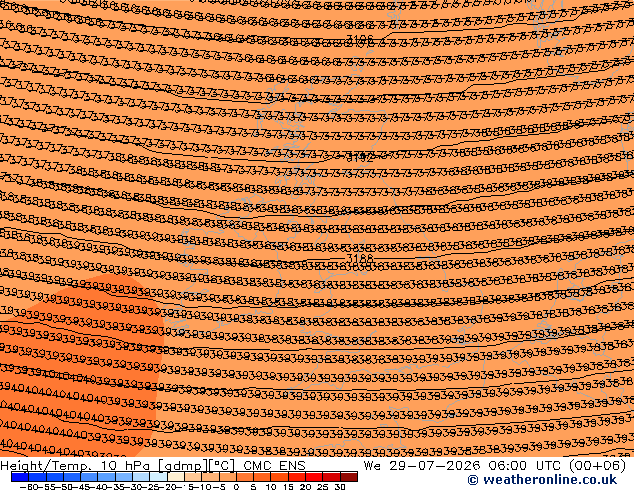Viewport: 634px width, 490px height.
Task: Select legend swatch between 5 and 10
Action: coord(262,477)
